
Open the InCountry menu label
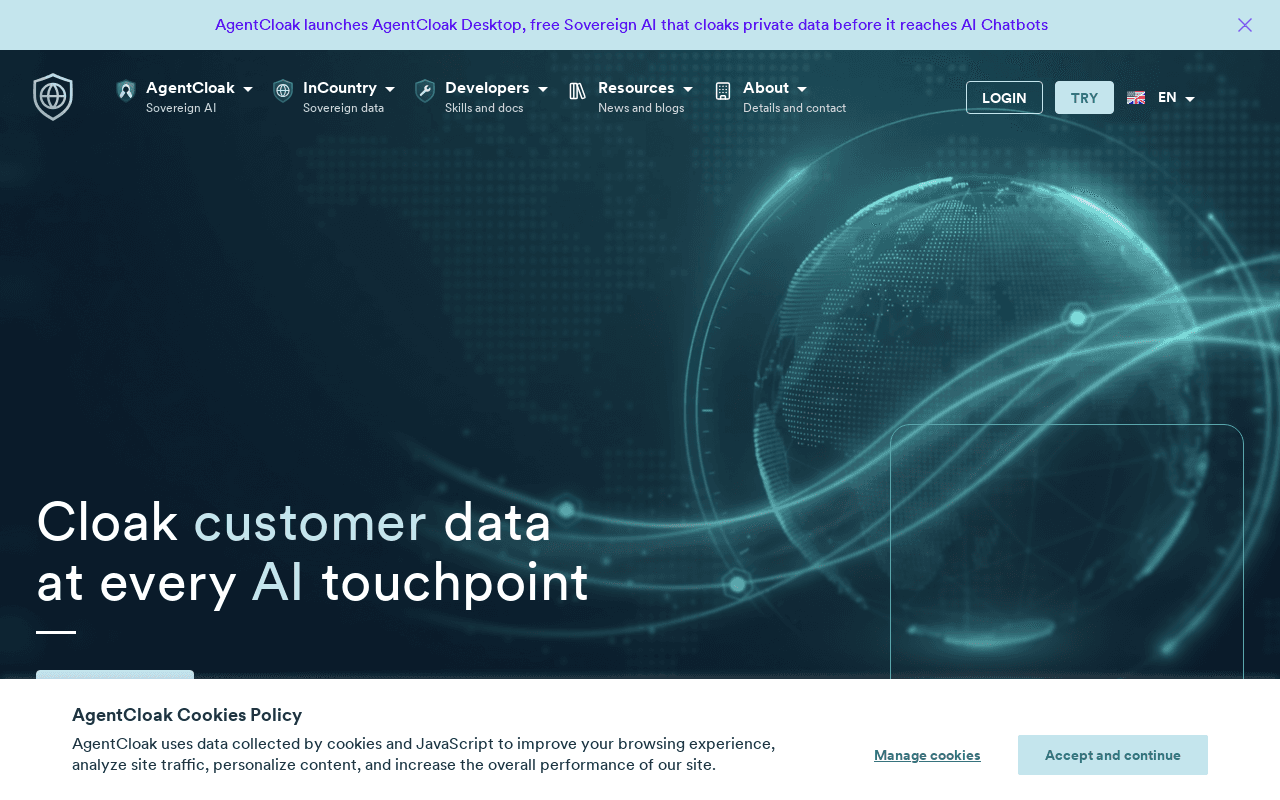[x=340, y=88]
